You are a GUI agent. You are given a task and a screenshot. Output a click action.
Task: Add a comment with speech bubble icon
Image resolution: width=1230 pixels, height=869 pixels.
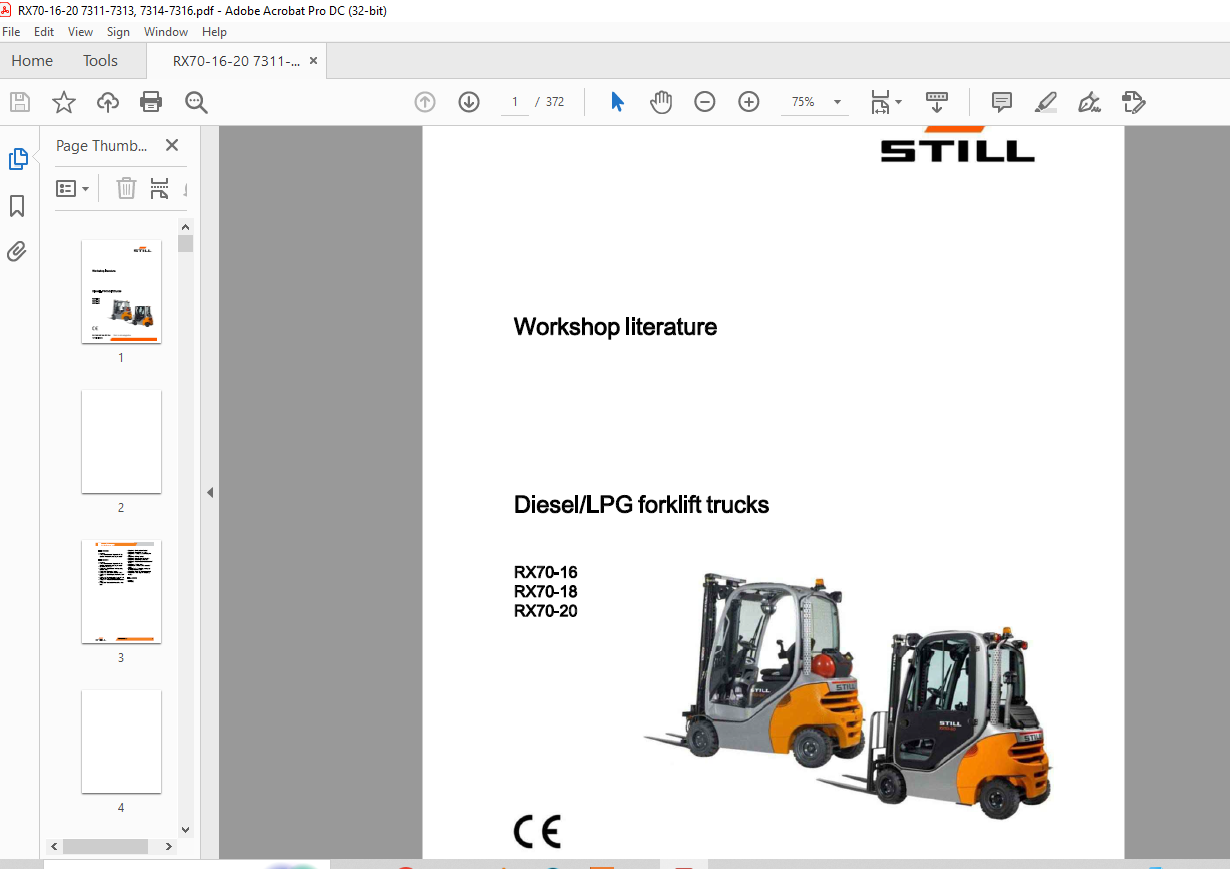(1002, 102)
